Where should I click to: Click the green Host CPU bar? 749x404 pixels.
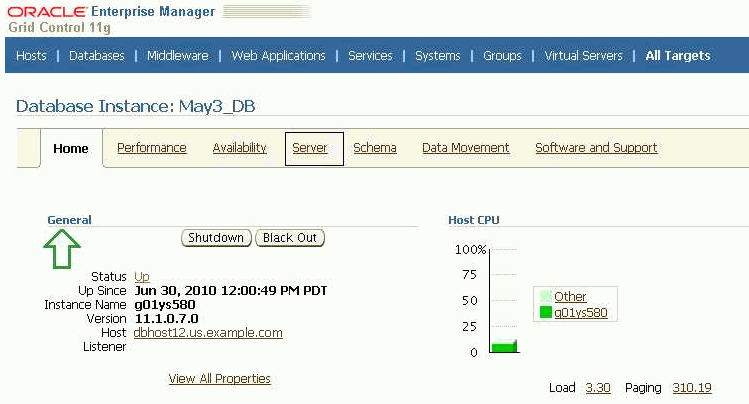pyautogui.click(x=504, y=346)
